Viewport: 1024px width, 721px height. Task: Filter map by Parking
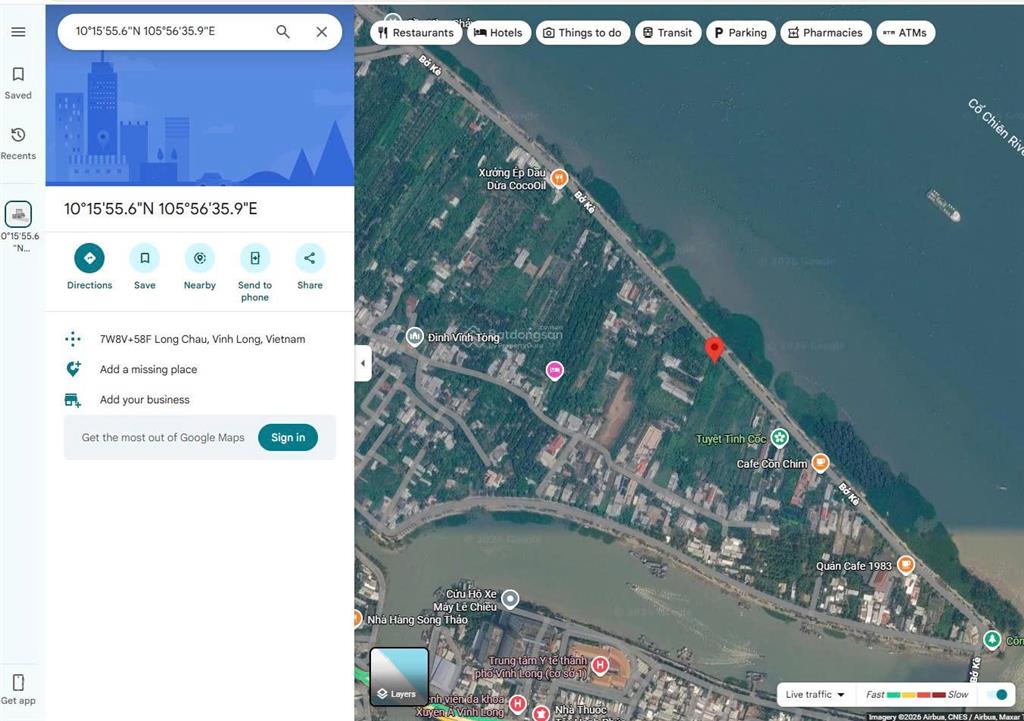tap(741, 33)
